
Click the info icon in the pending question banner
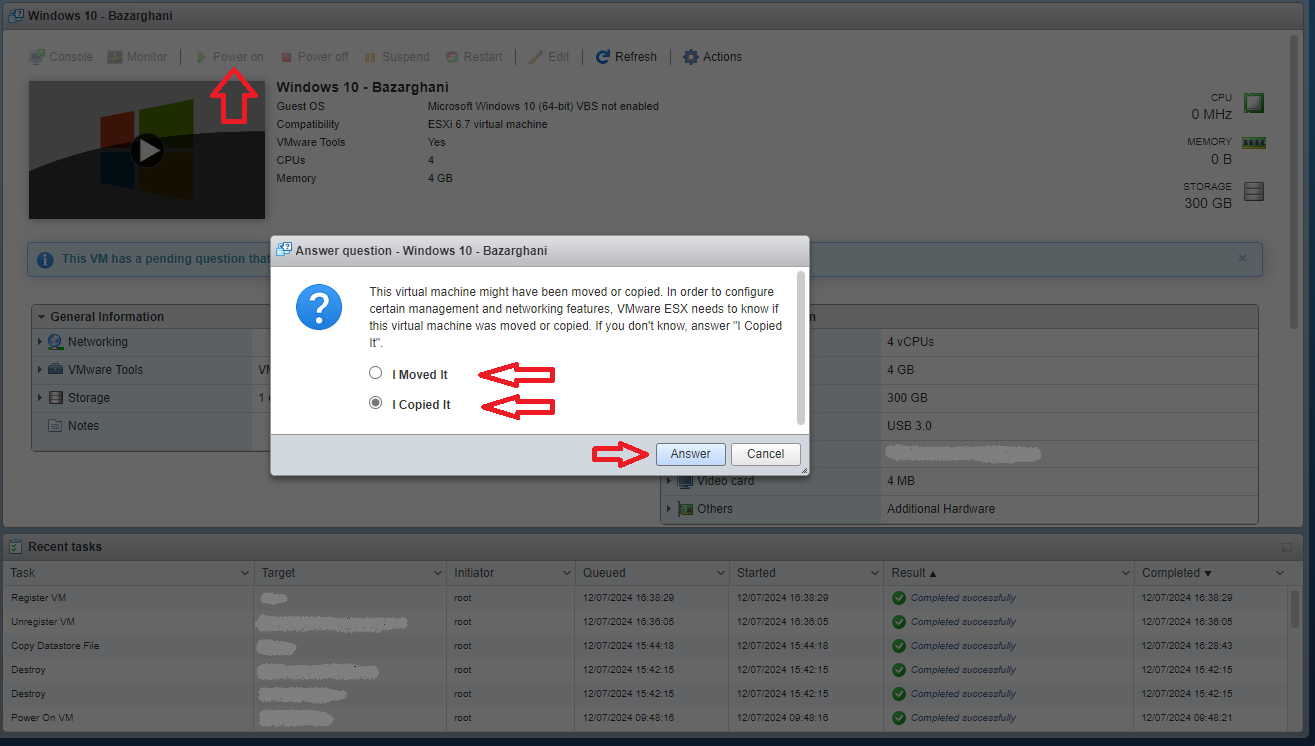click(x=45, y=259)
